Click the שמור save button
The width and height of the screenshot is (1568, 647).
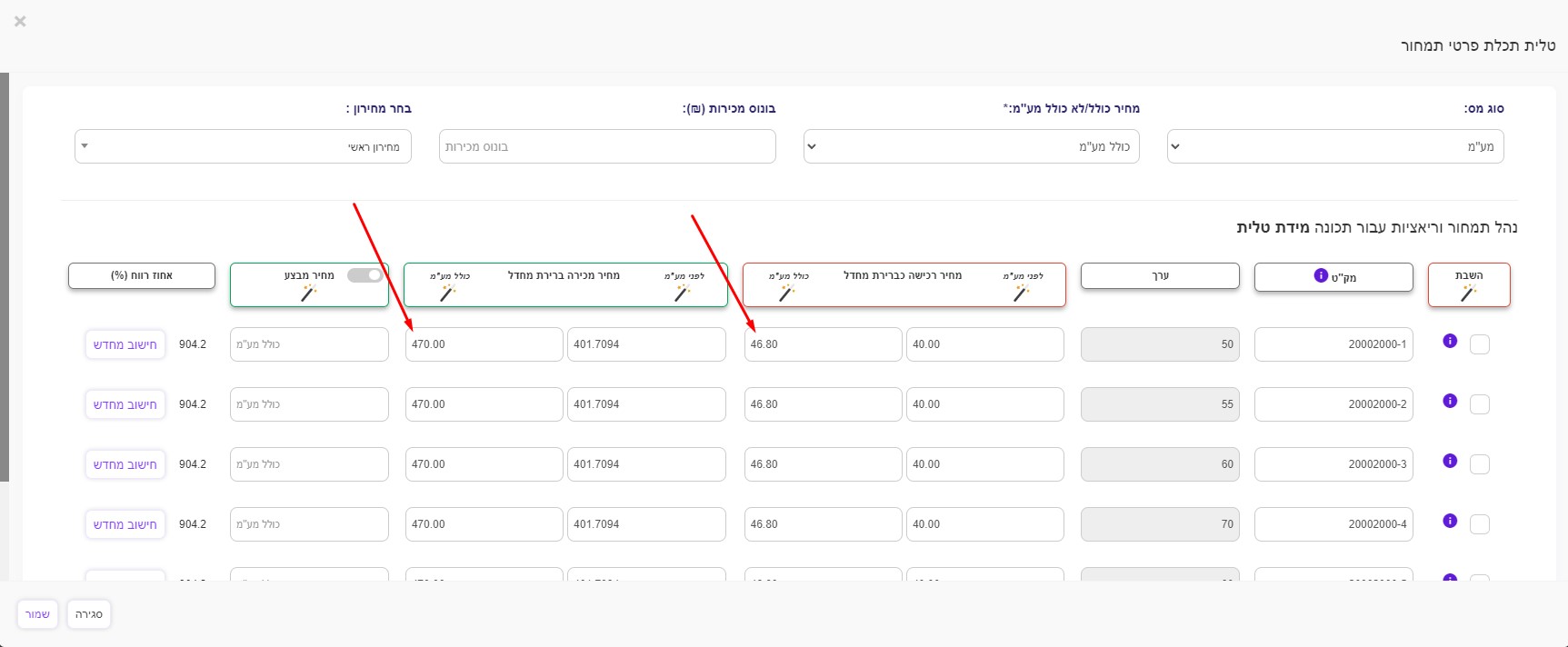tap(37, 614)
